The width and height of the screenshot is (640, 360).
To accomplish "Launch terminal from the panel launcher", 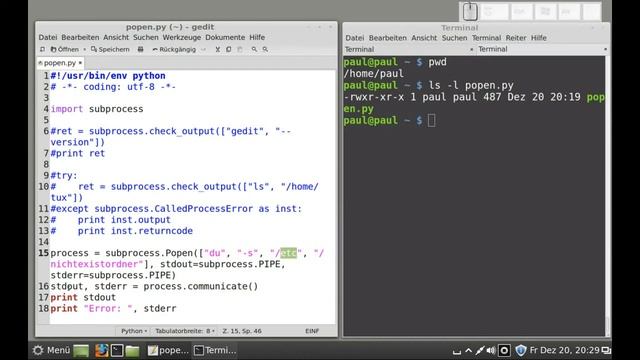I will (117, 351).
